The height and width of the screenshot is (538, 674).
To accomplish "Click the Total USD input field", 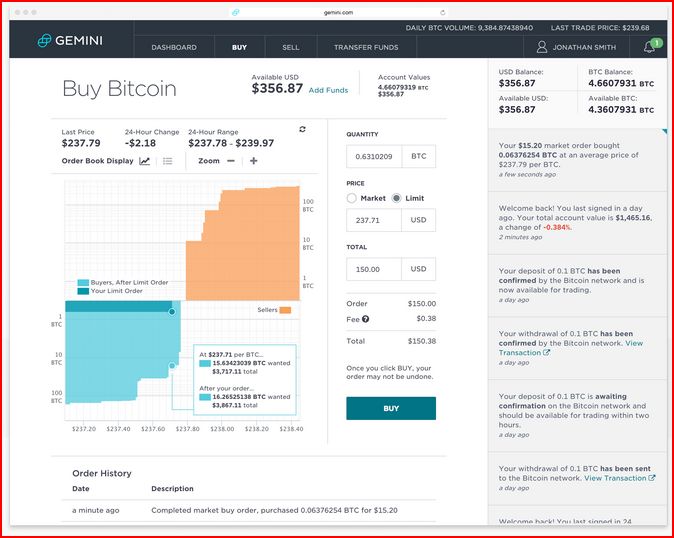I will coord(374,269).
